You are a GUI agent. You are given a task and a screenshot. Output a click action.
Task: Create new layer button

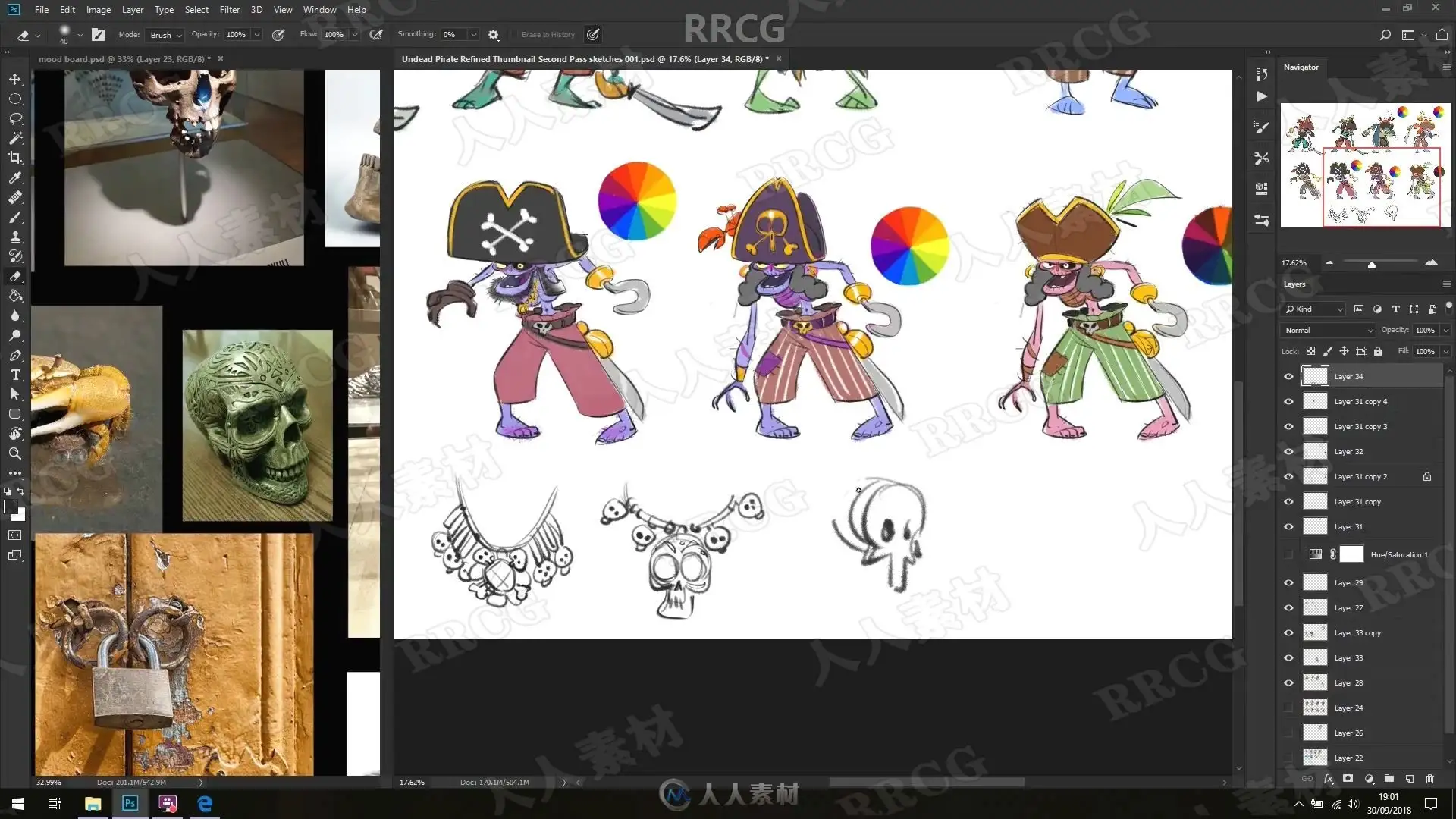tap(1410, 779)
